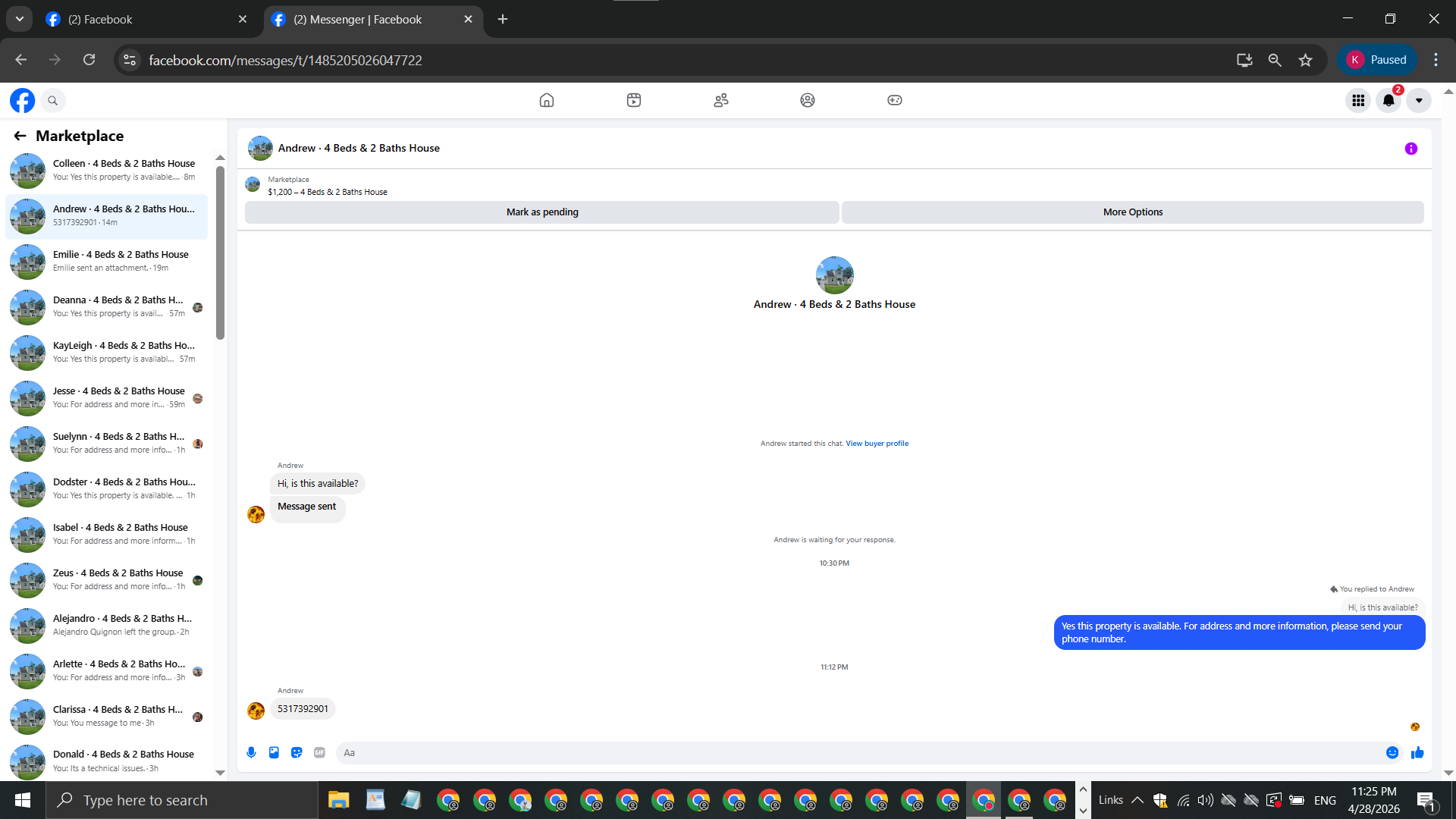Image resolution: width=1456 pixels, height=819 pixels.
Task: Show hidden system tray icons
Action: (1137, 800)
